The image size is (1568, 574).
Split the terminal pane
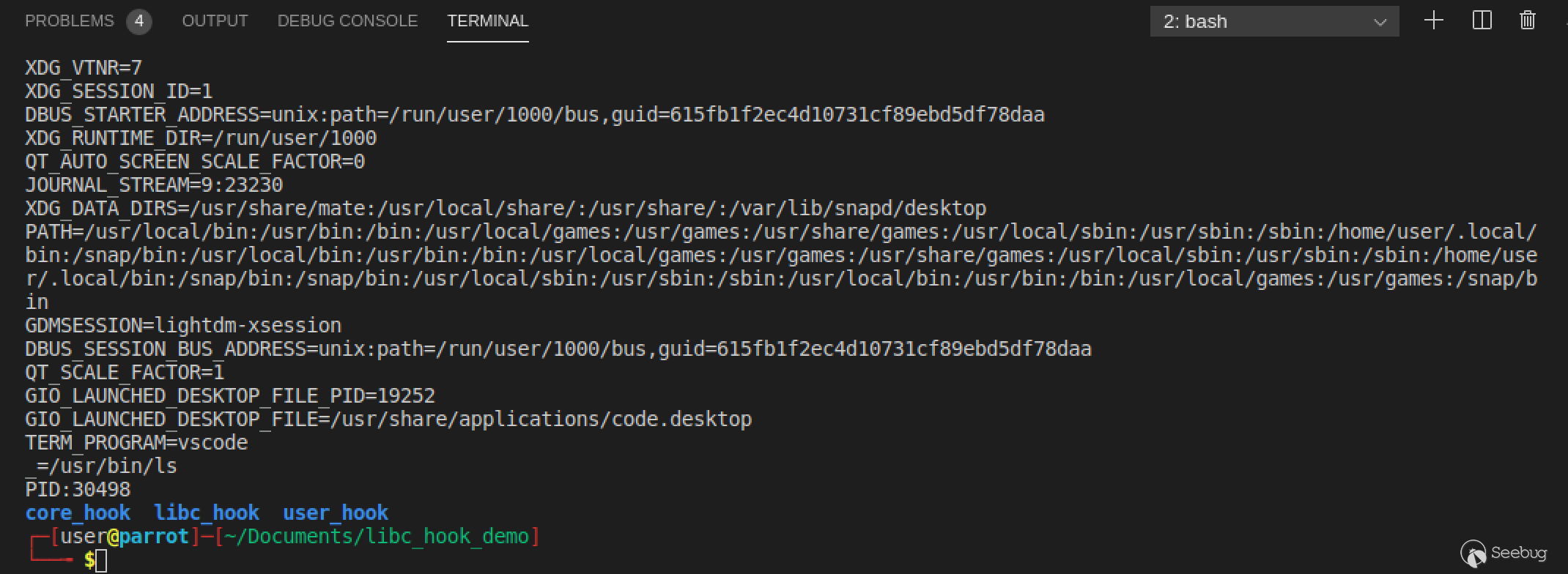1482,20
